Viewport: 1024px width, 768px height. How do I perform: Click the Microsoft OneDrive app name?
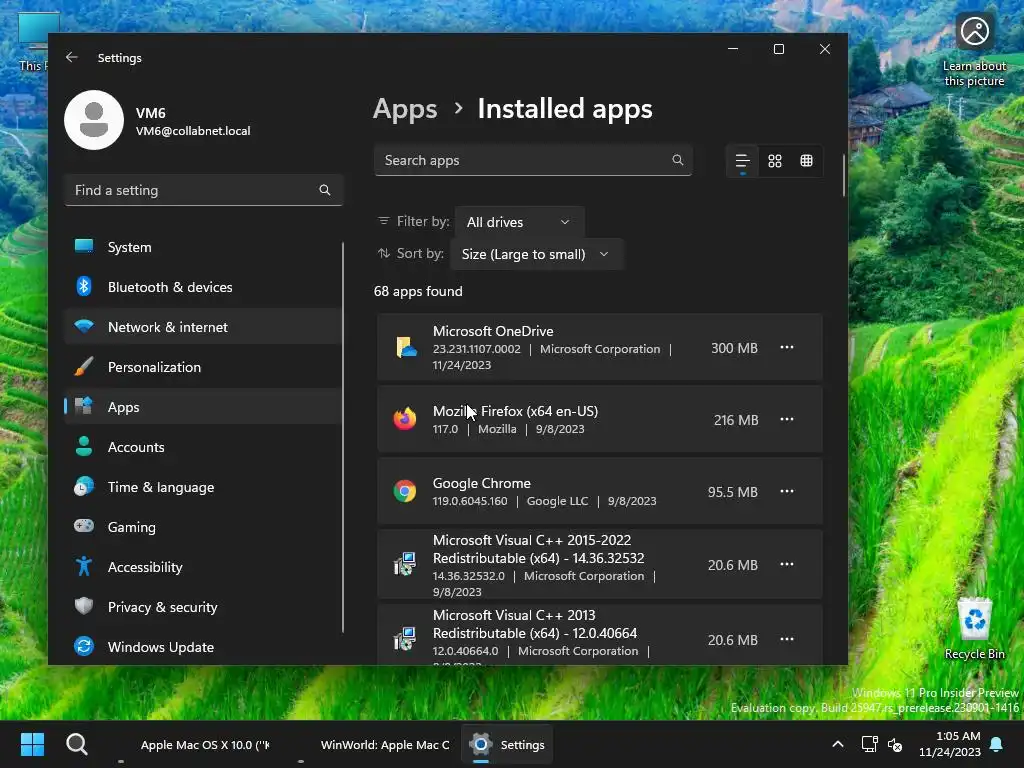point(493,331)
